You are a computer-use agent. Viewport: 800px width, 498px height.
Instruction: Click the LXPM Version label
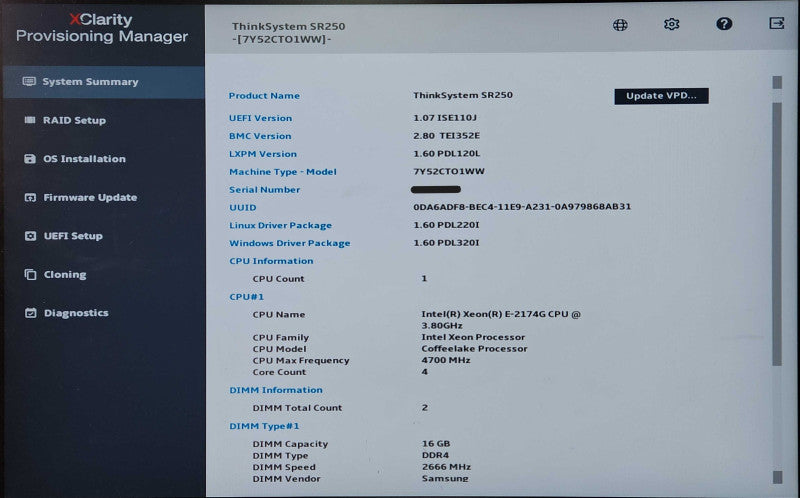tap(263, 154)
